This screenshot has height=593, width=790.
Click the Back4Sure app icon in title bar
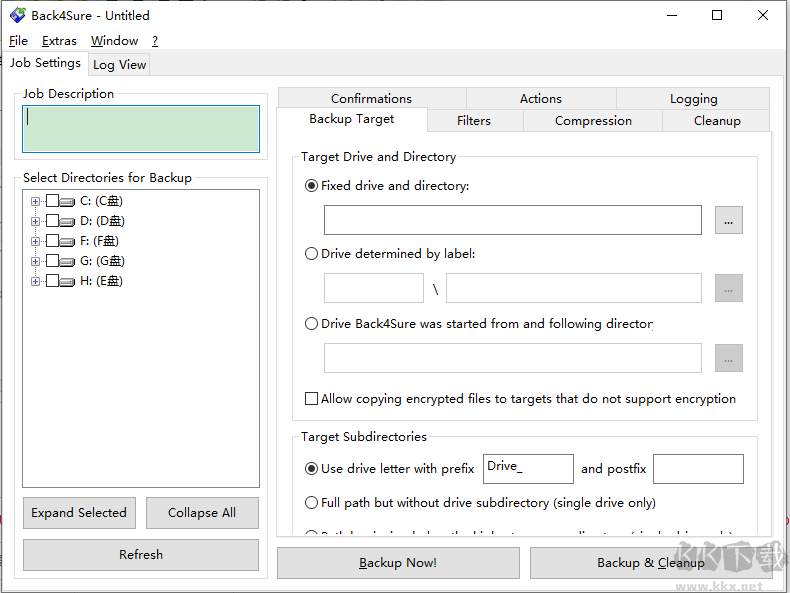point(18,16)
